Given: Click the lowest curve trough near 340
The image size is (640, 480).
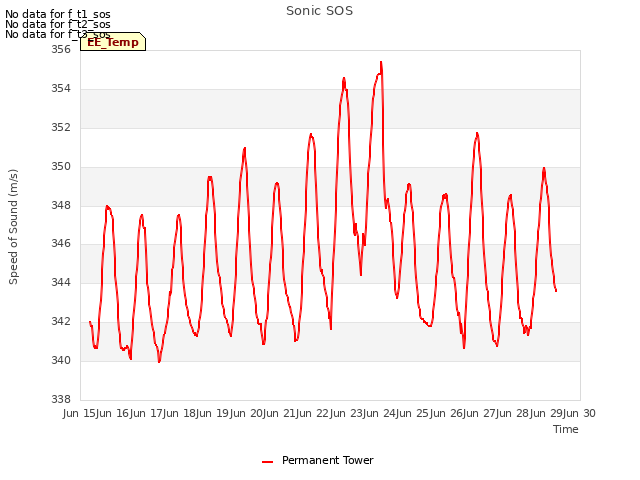Looking at the screenshot, I should point(159,362).
